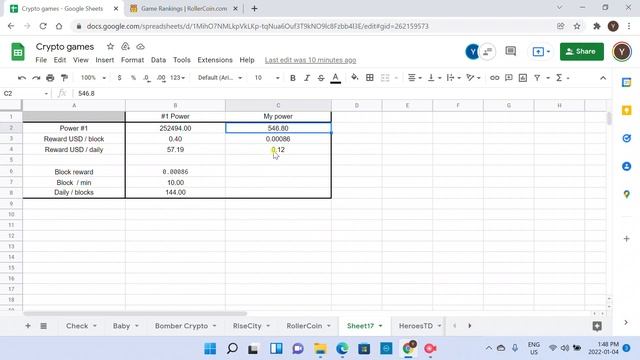The width and height of the screenshot is (640, 360).
Task: Click the Explore button at bottom right
Action: click(597, 326)
